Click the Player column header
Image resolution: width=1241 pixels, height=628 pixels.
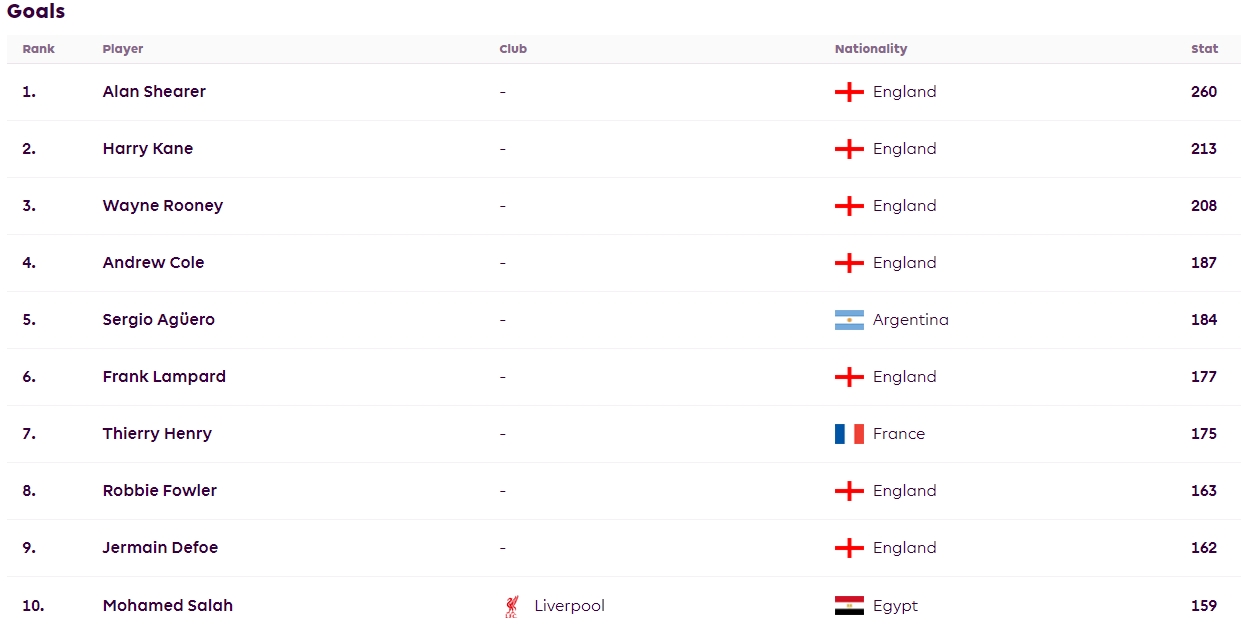(123, 49)
